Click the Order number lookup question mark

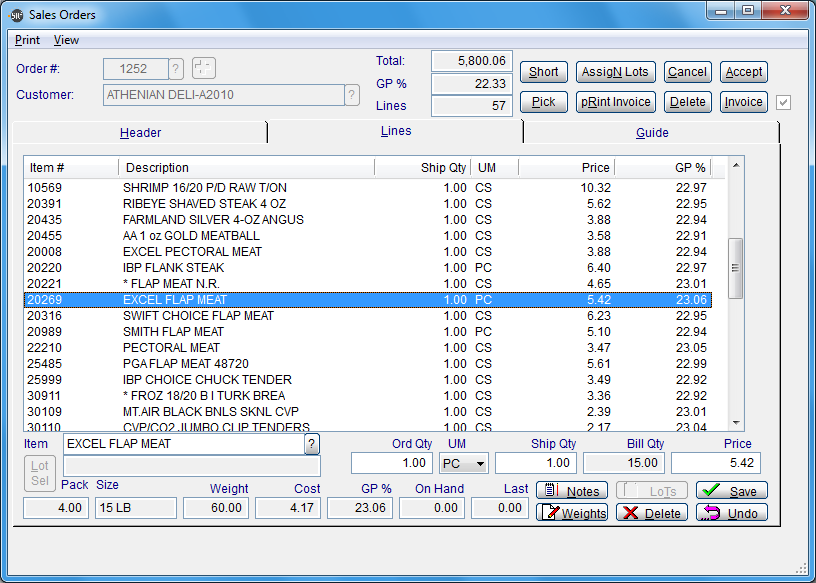pos(176,69)
